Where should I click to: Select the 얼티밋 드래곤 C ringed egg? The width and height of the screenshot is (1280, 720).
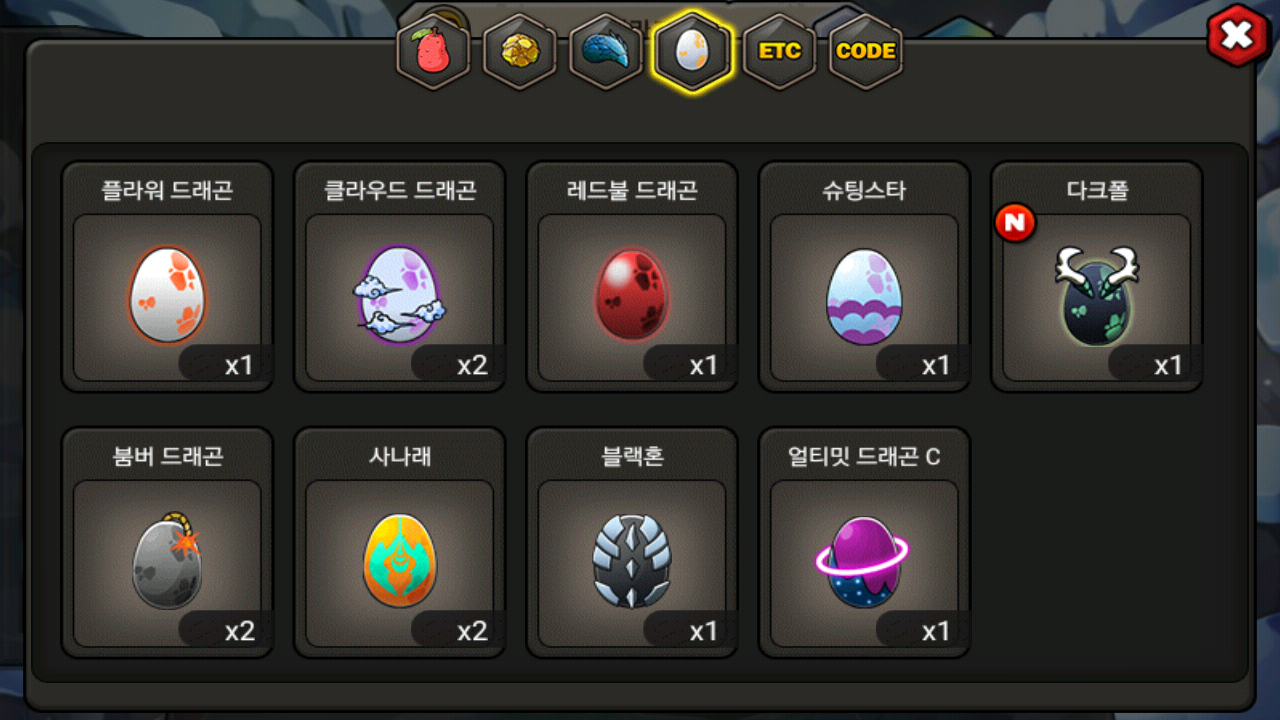click(863, 563)
